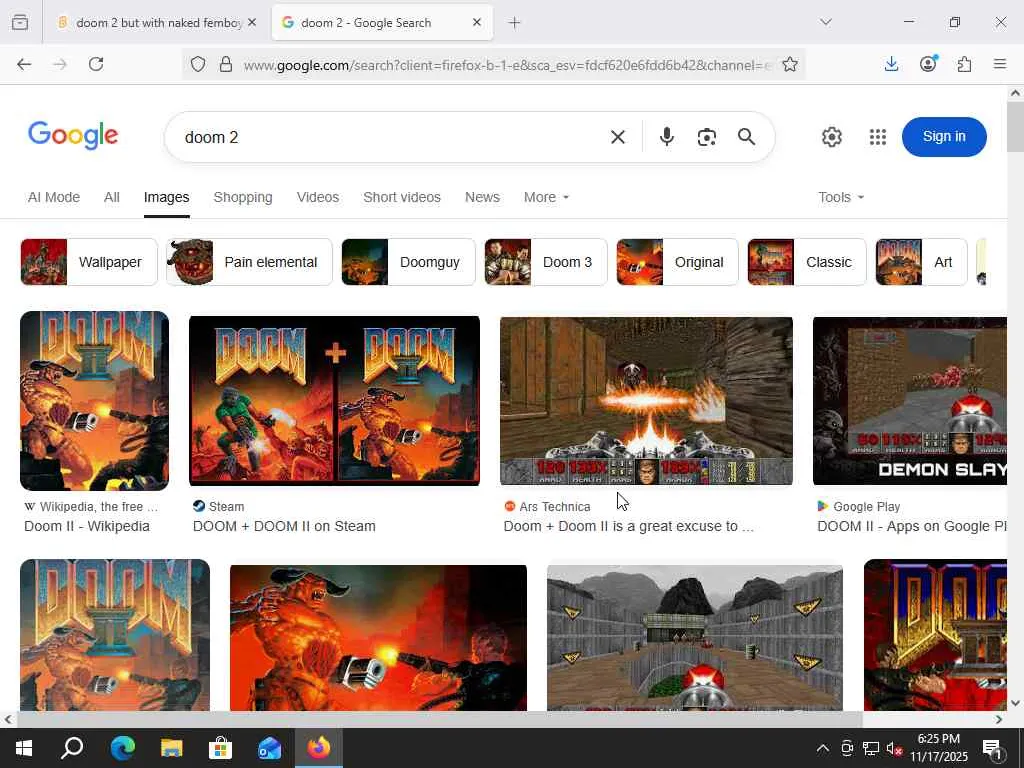Open File Explorer from taskbar

coord(171,748)
